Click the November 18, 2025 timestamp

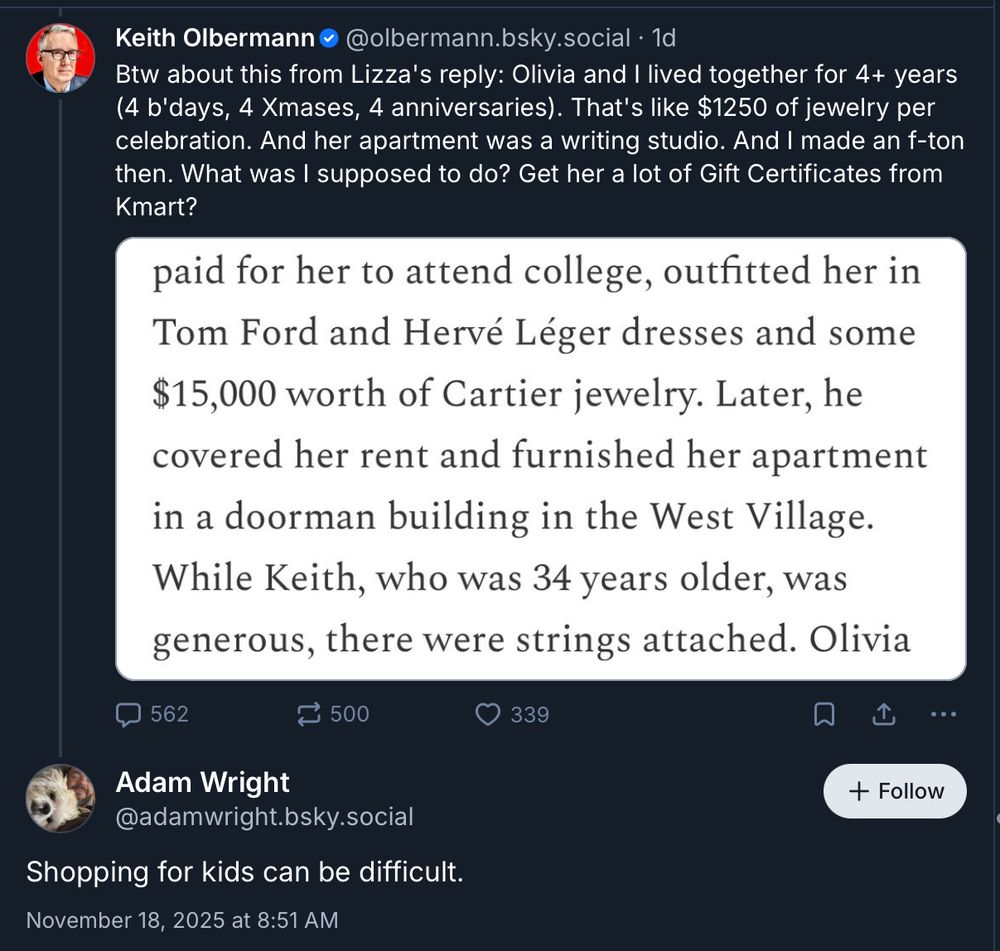[x=182, y=920]
